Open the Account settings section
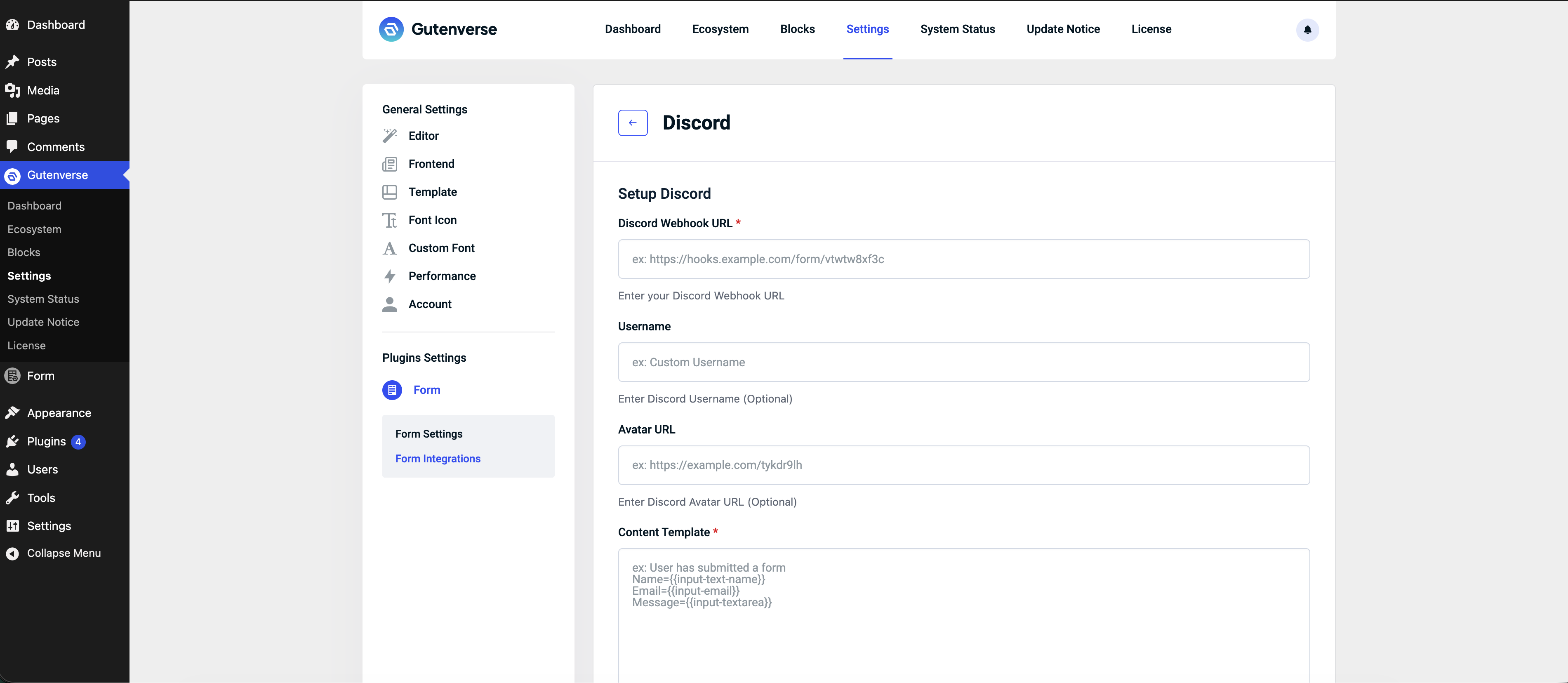Image resolution: width=1568 pixels, height=683 pixels. (430, 304)
